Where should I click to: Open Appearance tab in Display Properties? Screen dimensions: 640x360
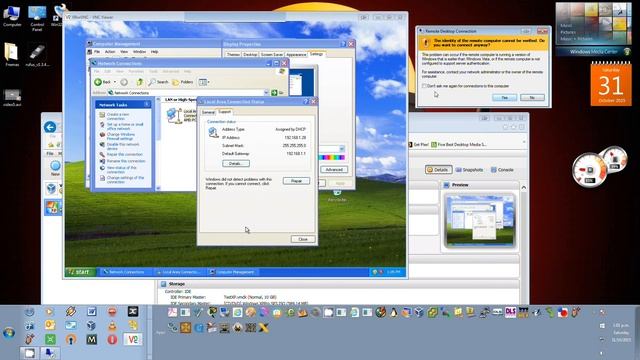click(x=296, y=54)
